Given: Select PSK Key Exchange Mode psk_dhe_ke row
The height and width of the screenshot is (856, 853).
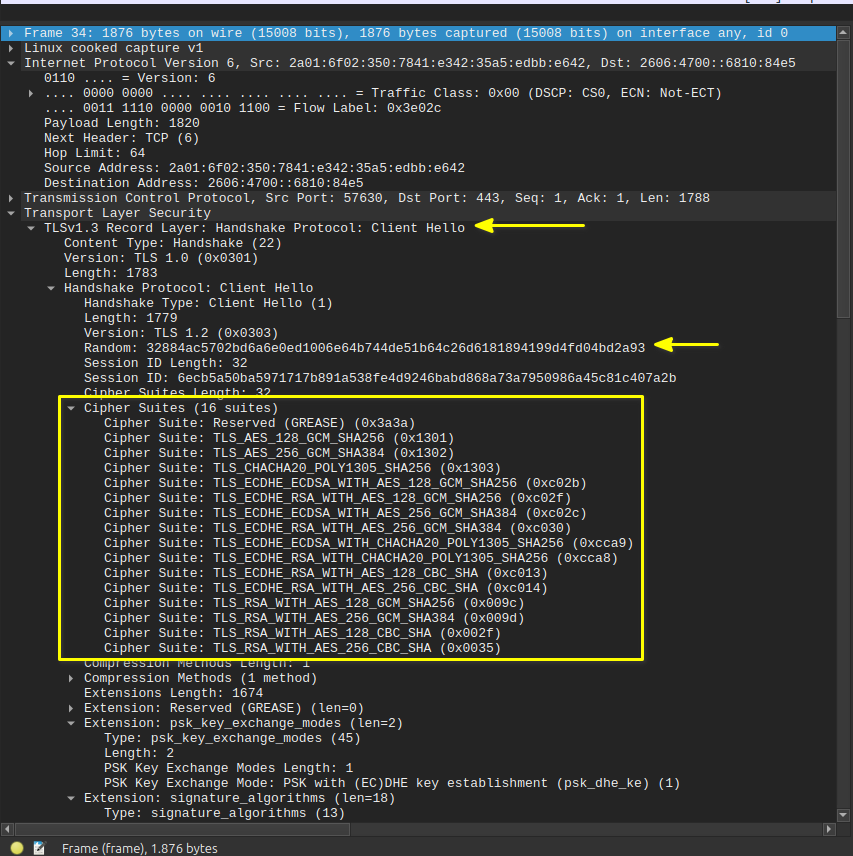Looking at the screenshot, I should (392, 783).
